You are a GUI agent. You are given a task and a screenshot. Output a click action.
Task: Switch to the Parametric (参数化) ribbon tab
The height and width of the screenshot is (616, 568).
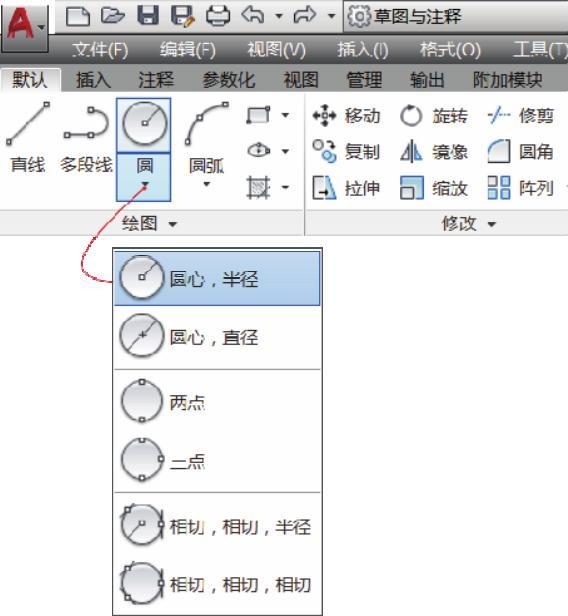[x=229, y=80]
